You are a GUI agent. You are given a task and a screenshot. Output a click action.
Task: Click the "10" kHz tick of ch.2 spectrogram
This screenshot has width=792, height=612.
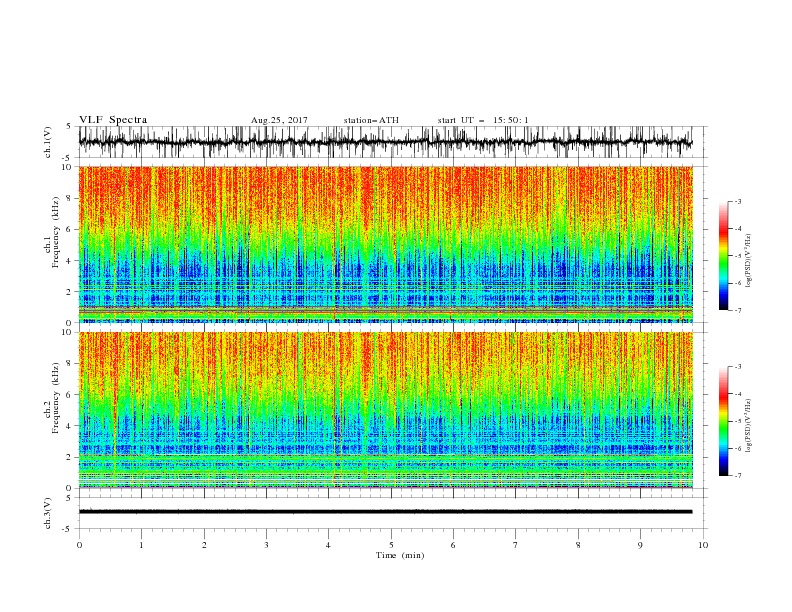pos(68,332)
